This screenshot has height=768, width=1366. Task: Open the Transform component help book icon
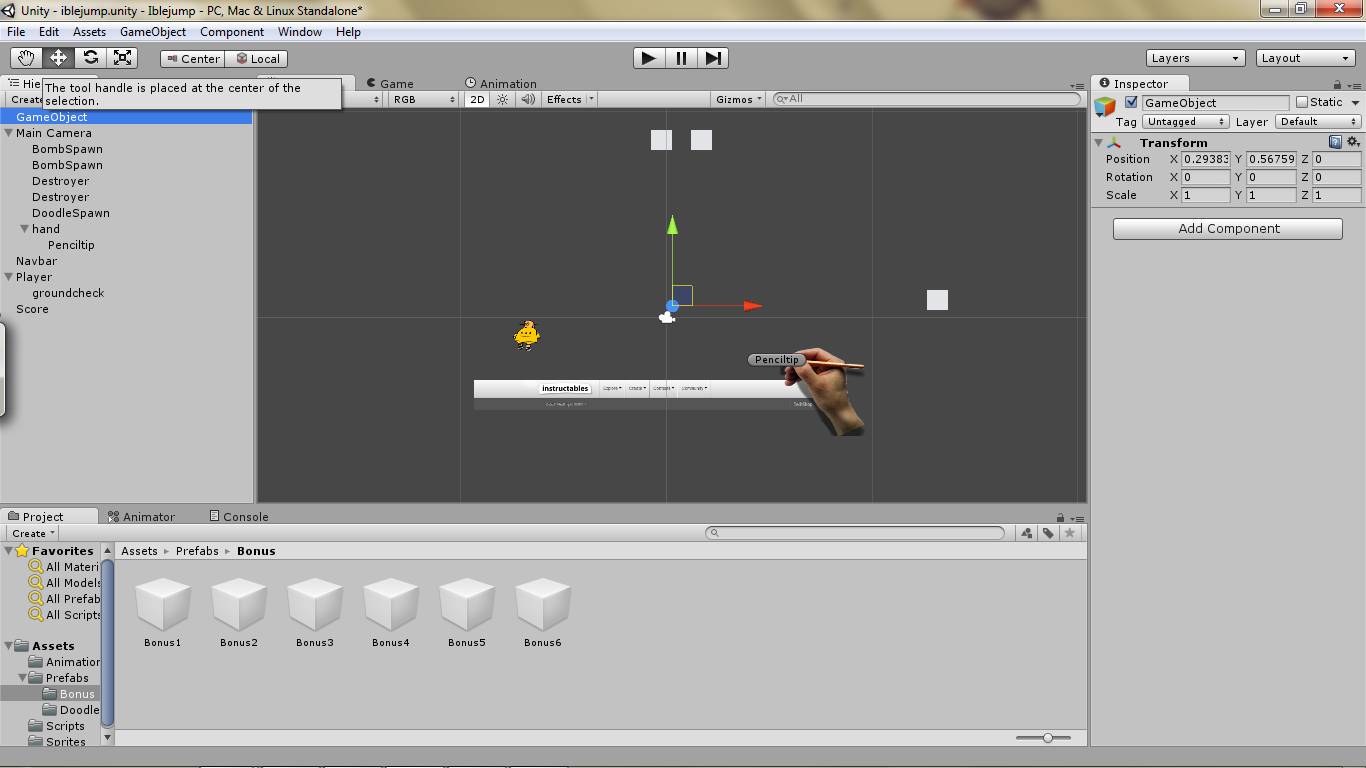[x=1335, y=142]
